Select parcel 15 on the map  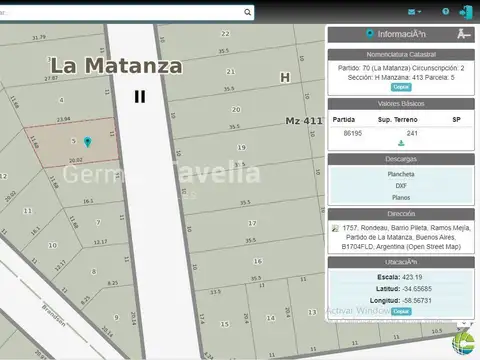tap(225, 324)
